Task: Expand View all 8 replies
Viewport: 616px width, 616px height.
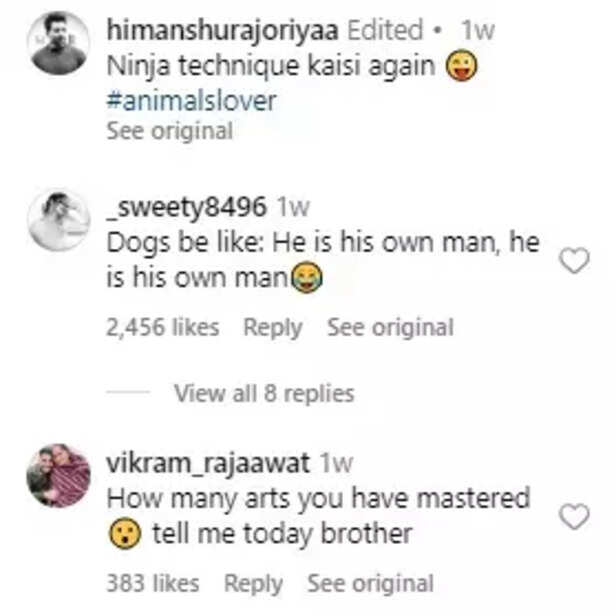Action: 264,393
